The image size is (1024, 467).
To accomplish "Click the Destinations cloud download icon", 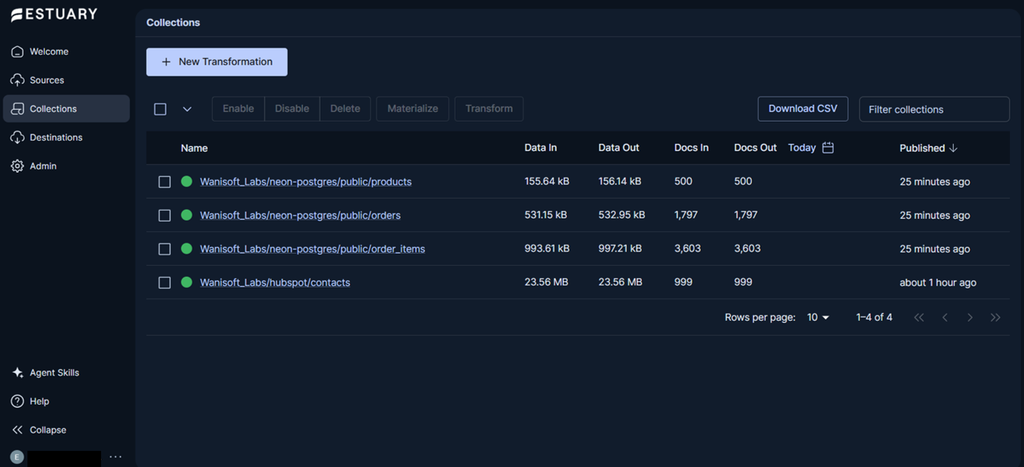I will pos(18,138).
